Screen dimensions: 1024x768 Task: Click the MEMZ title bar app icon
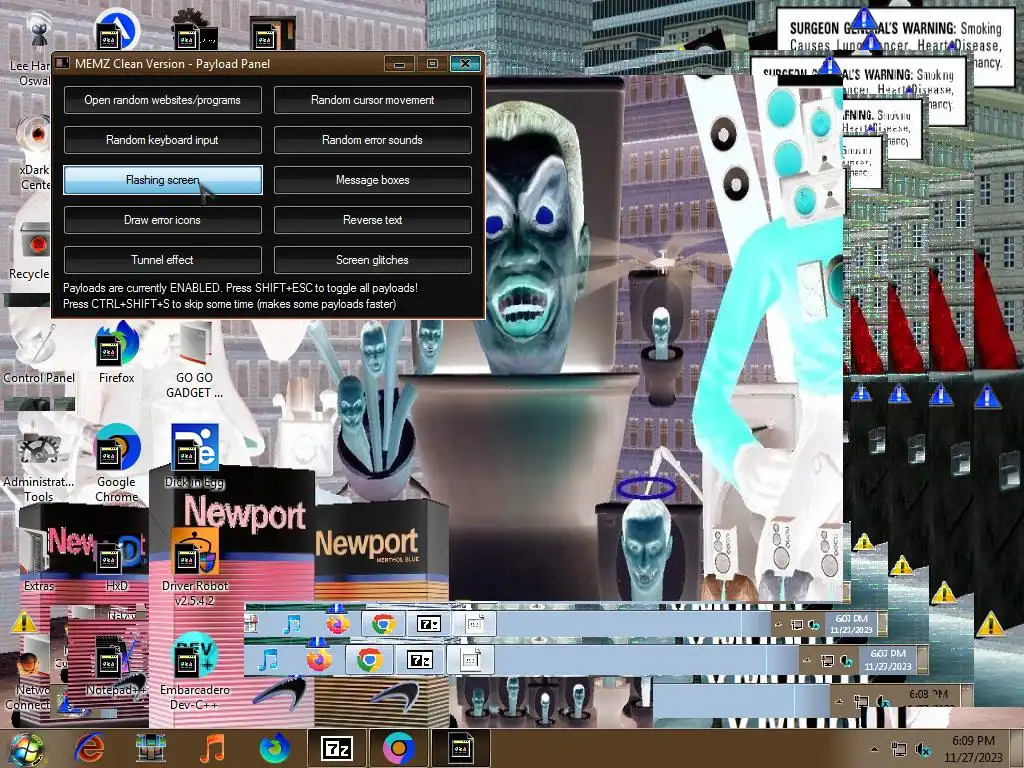(x=63, y=63)
